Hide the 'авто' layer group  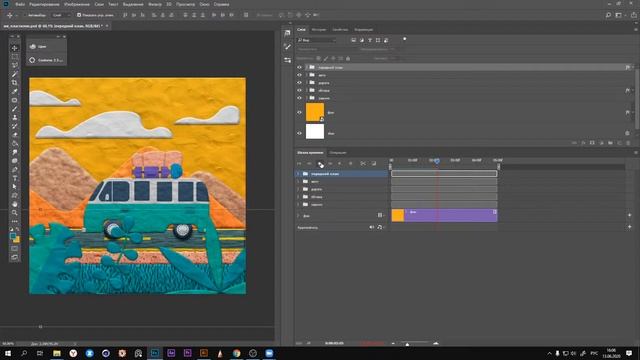(x=299, y=75)
